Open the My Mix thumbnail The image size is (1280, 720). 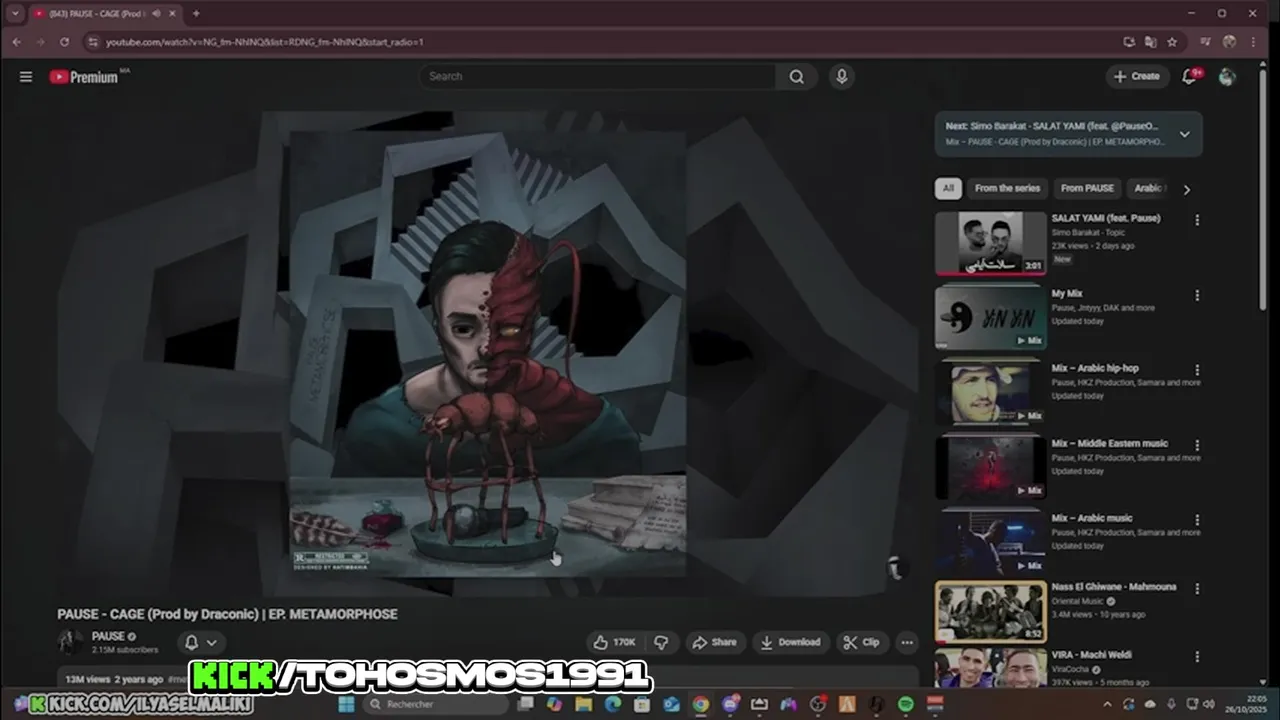[990, 317]
